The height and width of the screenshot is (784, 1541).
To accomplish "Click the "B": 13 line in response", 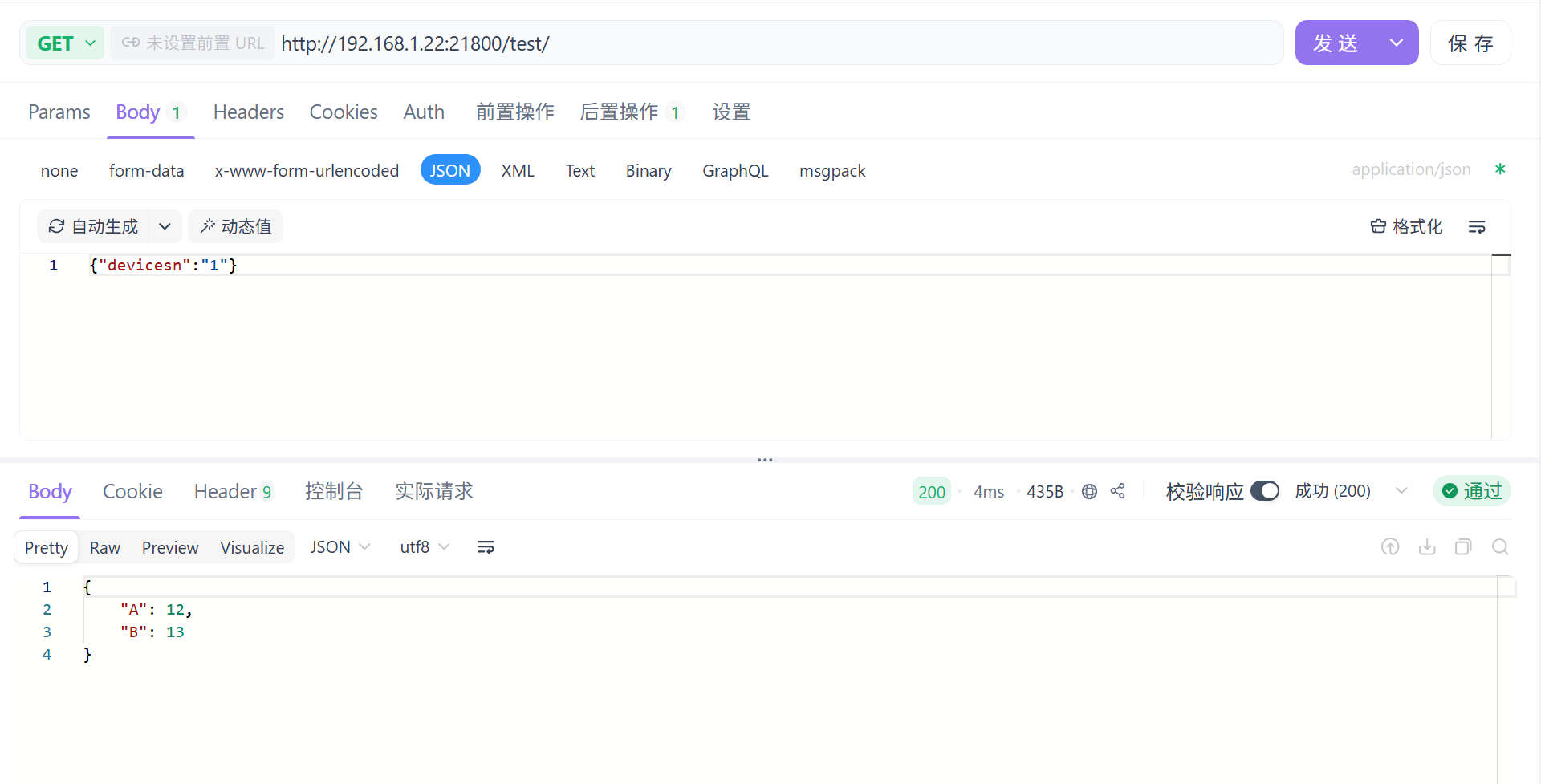I will pyautogui.click(x=152, y=632).
